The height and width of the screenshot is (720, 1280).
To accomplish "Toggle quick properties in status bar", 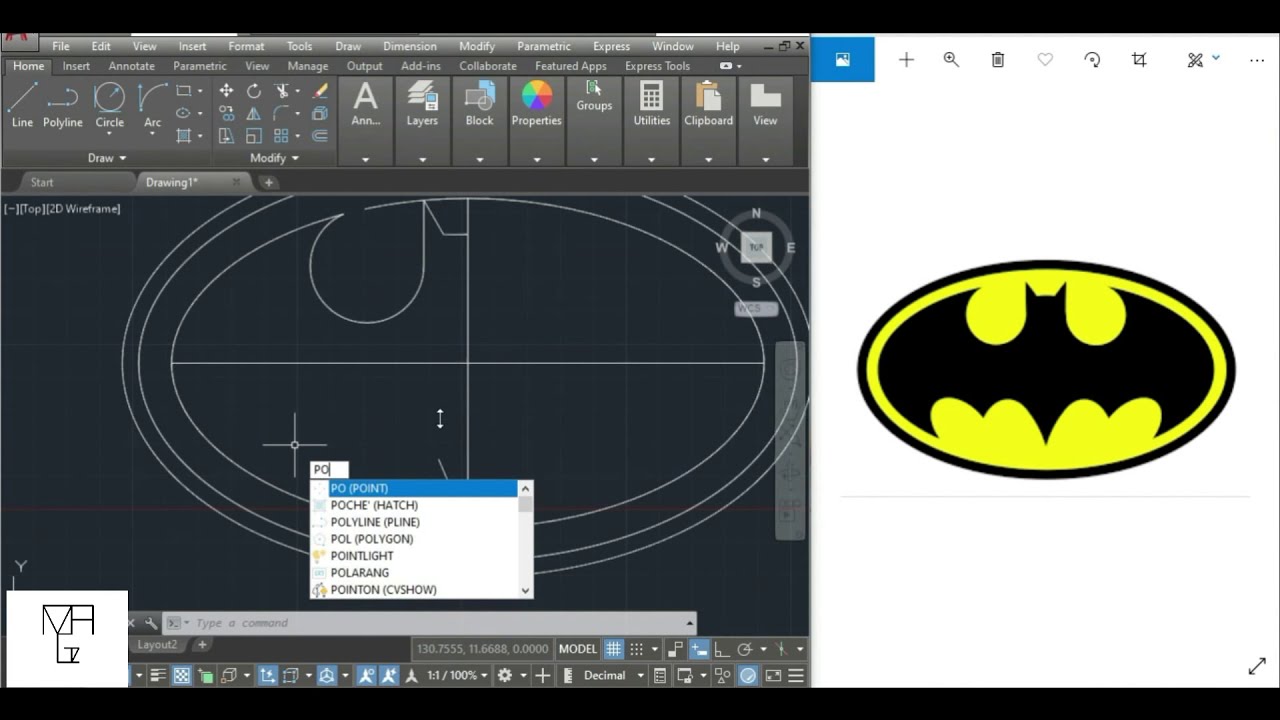I will pos(660,675).
